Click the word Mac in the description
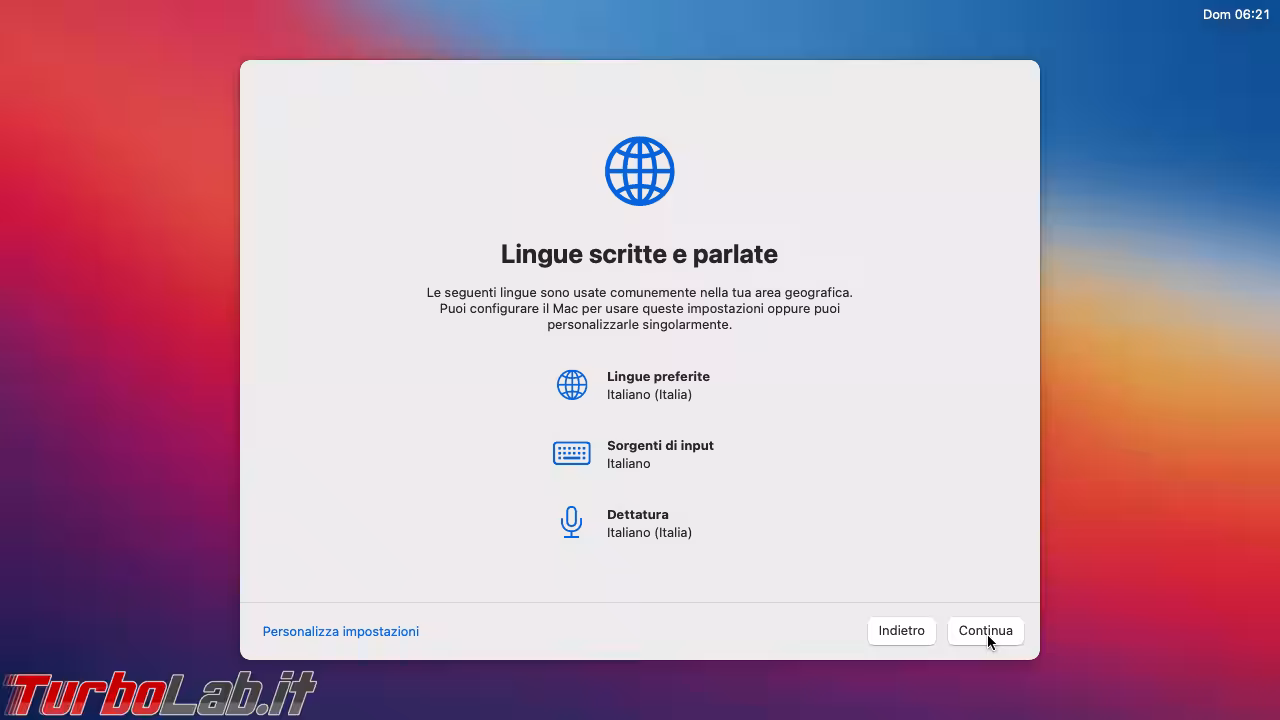The image size is (1280, 720). click(x=565, y=309)
